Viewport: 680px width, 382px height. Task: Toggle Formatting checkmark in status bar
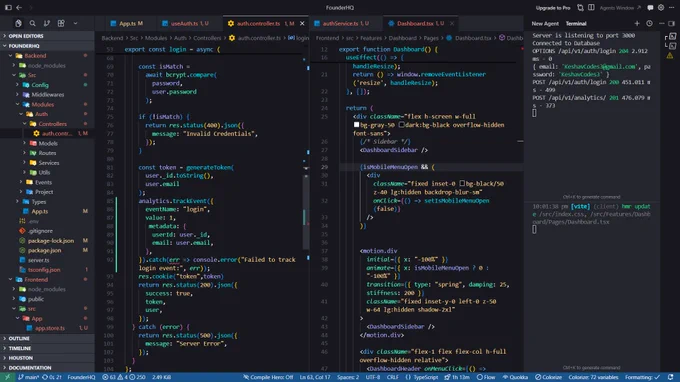642,377
